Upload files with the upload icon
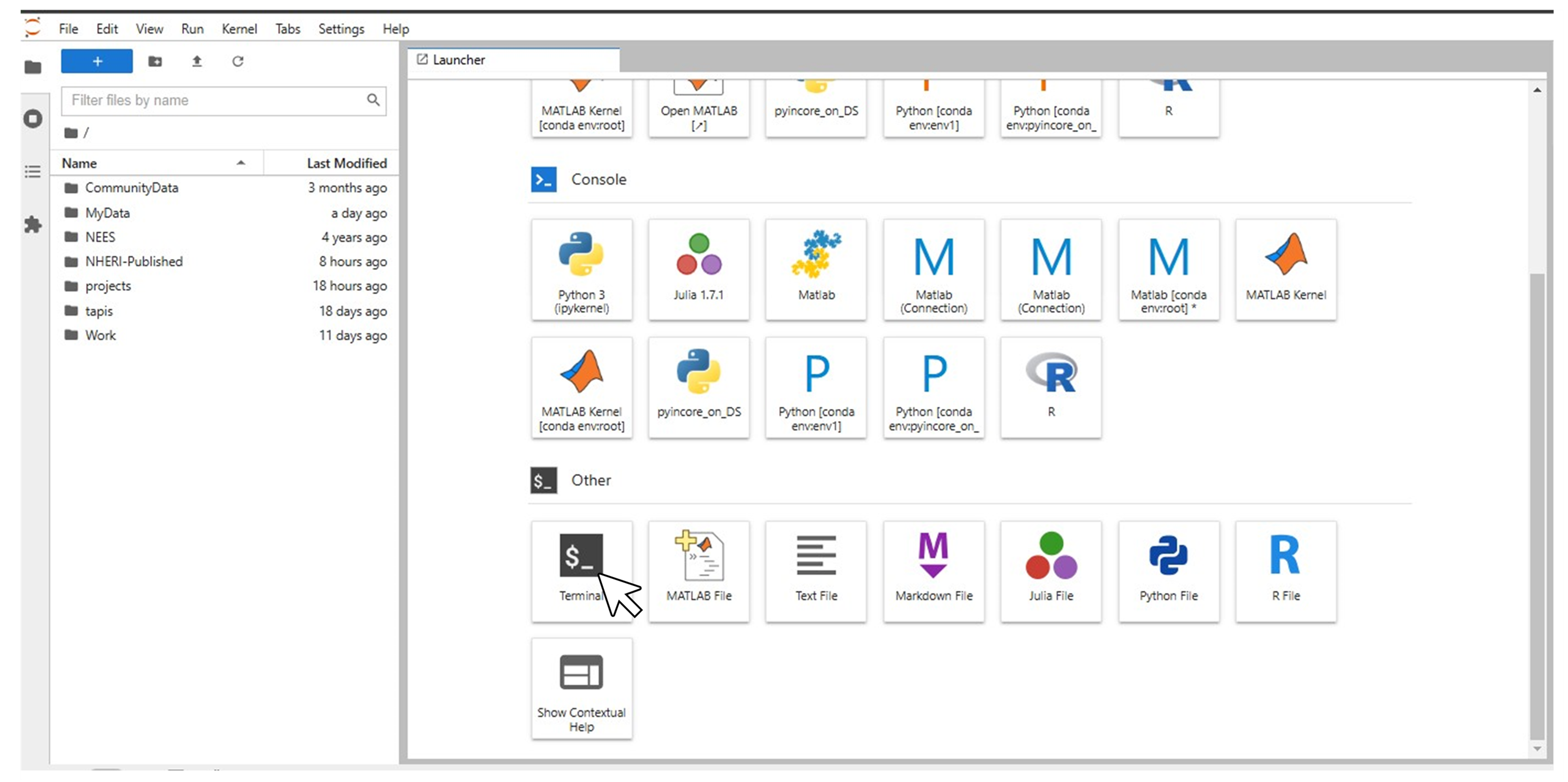Viewport: 1568px width, 782px height. (x=197, y=61)
